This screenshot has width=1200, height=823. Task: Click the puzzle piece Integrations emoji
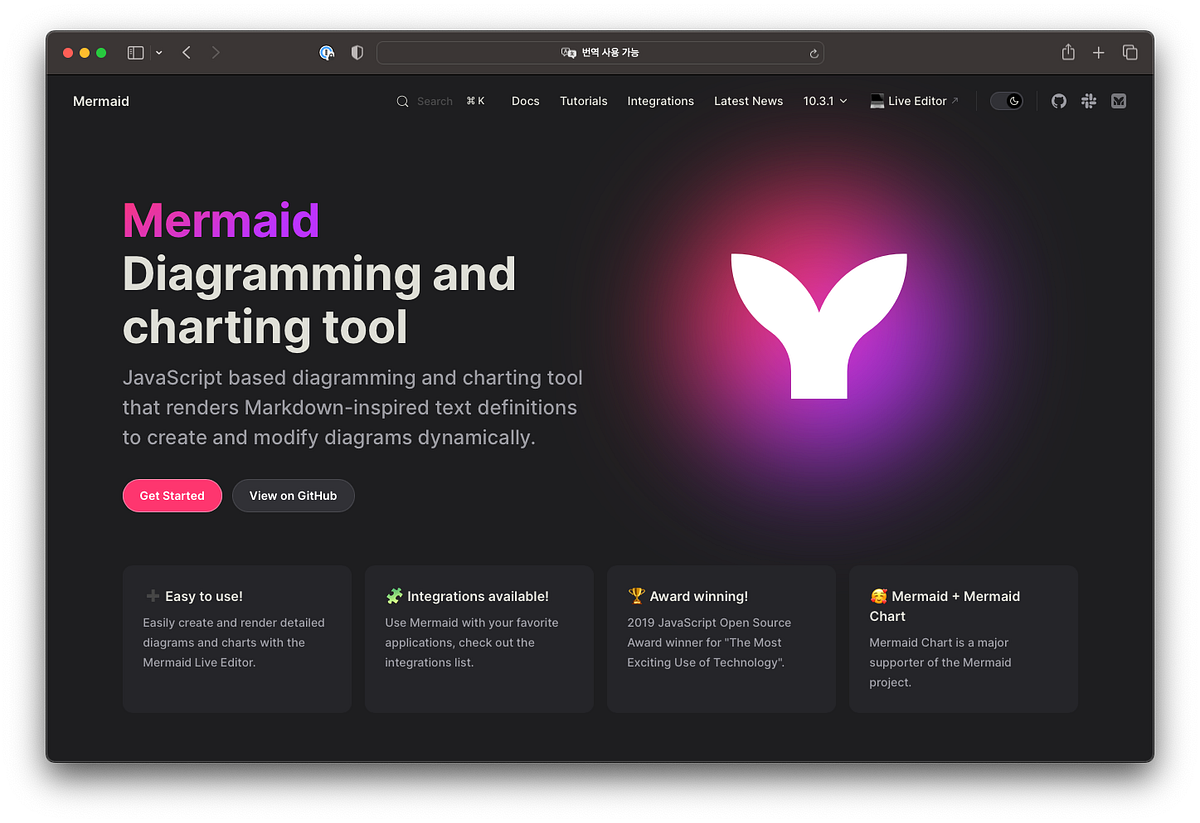tap(394, 596)
